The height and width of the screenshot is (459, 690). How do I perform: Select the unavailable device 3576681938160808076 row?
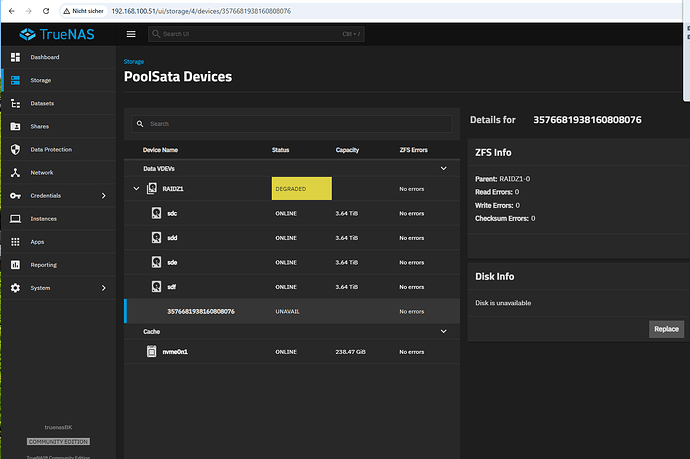point(292,311)
